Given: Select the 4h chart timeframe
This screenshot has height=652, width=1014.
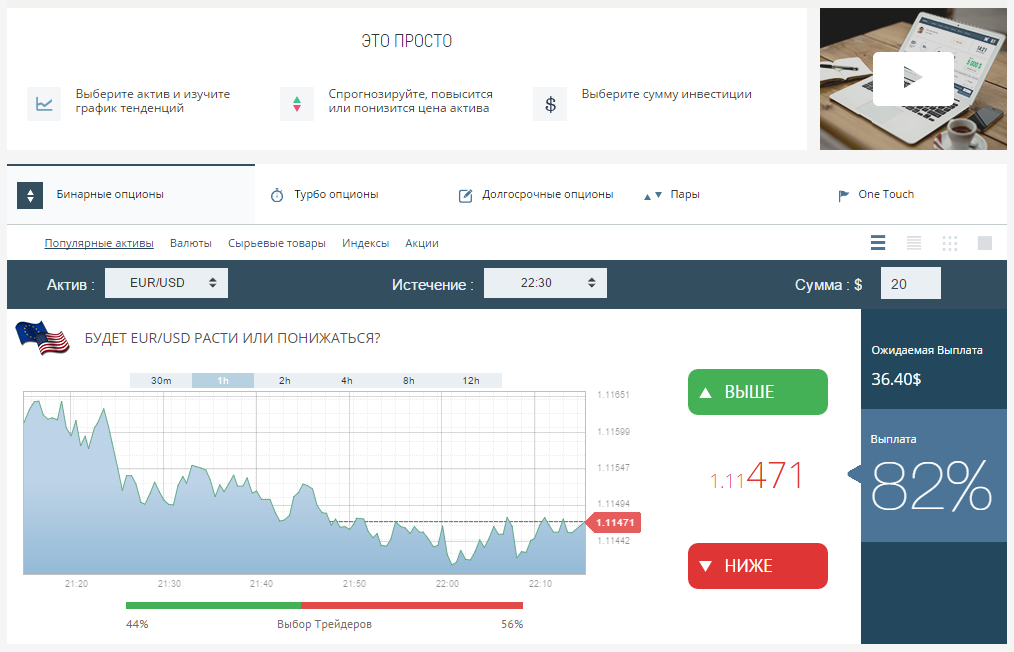Looking at the screenshot, I should (347, 381).
